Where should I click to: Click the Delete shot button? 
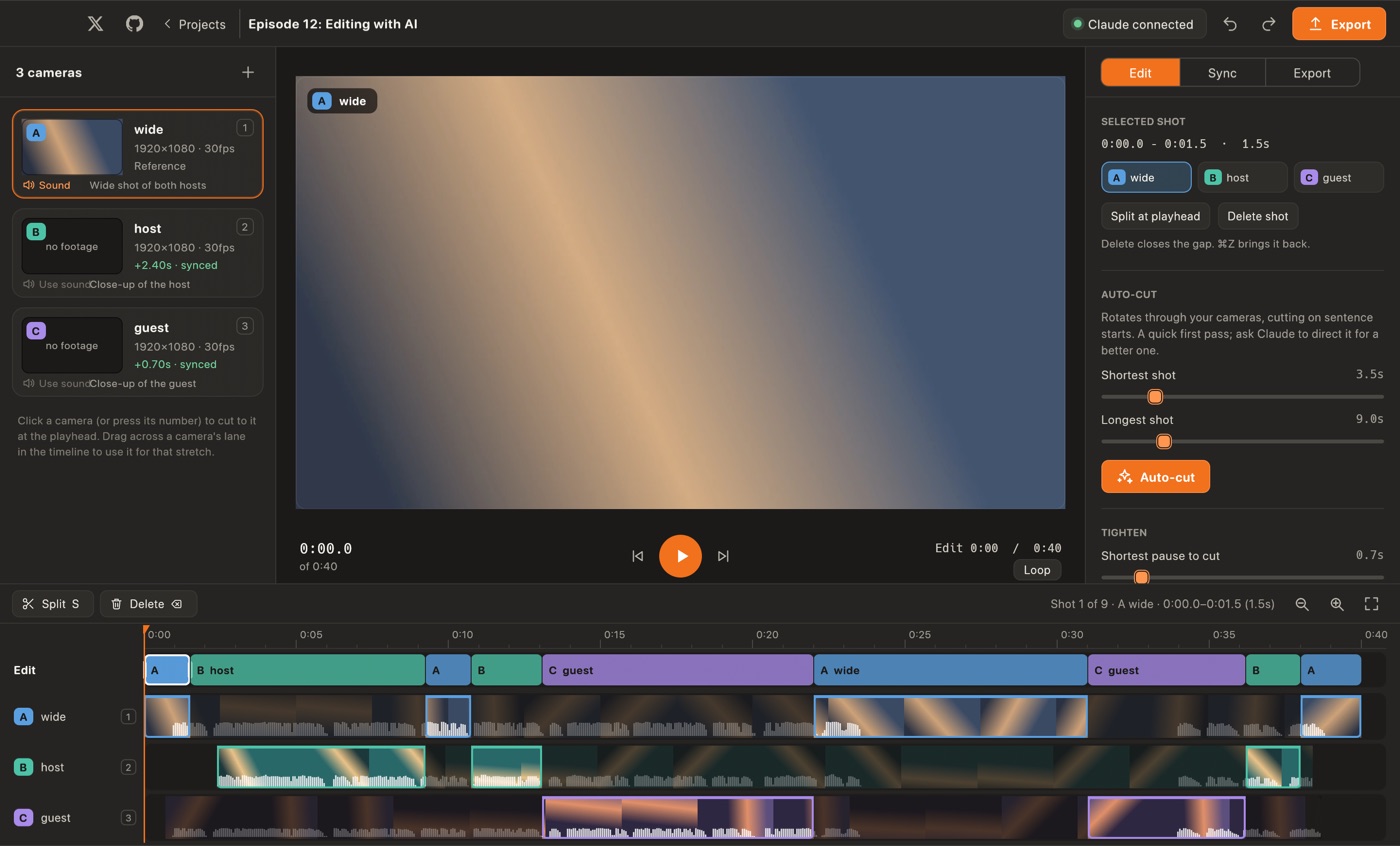pyautogui.click(x=1258, y=216)
